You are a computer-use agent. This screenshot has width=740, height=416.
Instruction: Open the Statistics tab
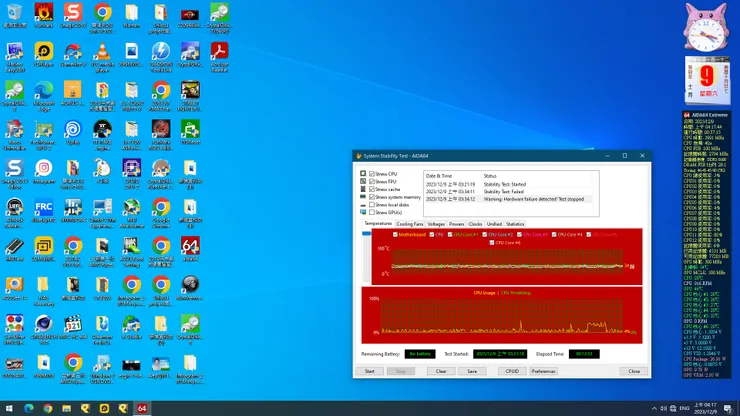pyautogui.click(x=515, y=224)
